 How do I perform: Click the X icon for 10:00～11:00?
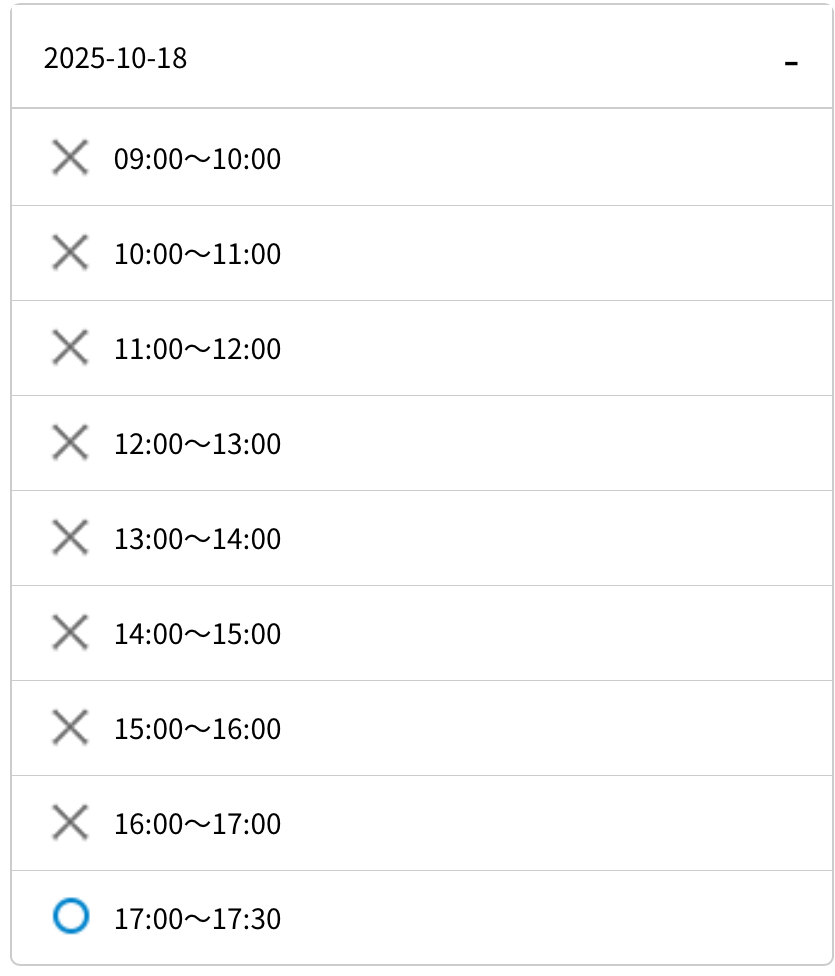pyautogui.click(x=70, y=253)
